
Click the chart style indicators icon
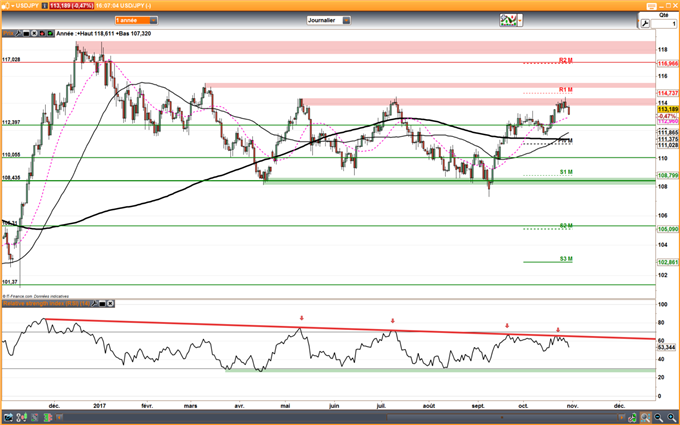click(508, 20)
